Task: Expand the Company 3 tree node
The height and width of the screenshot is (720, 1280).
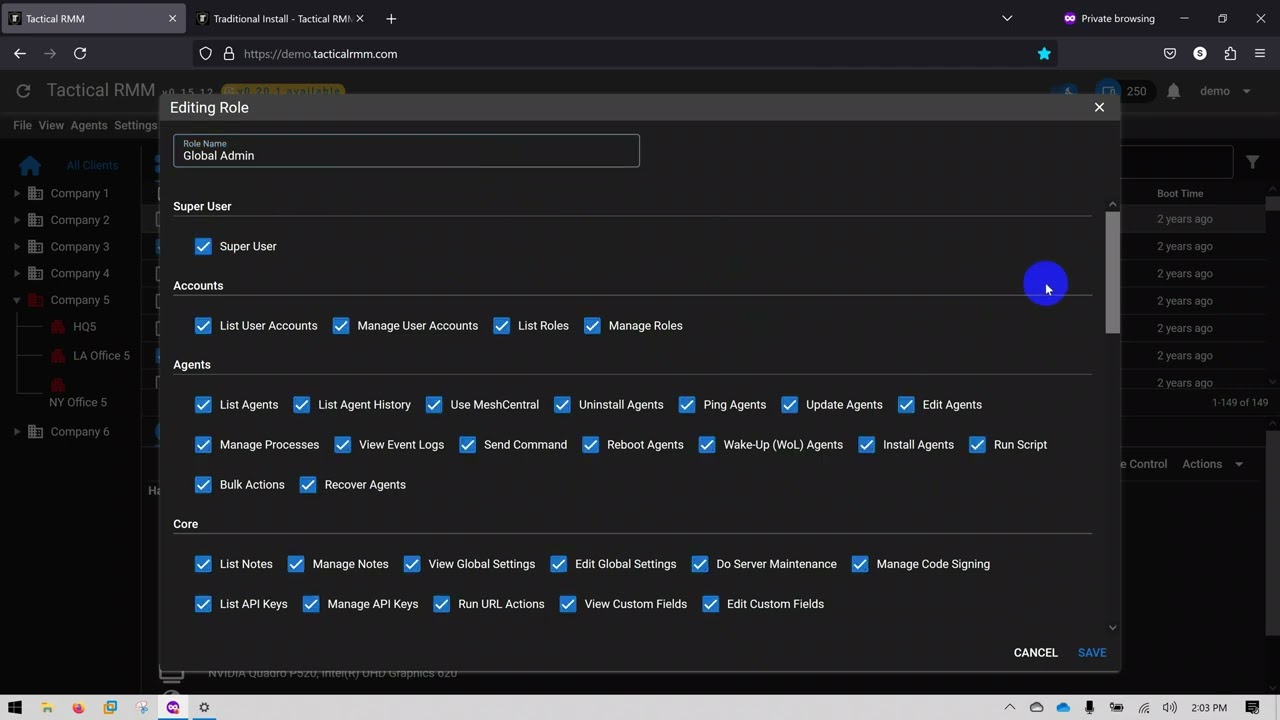Action: point(17,246)
